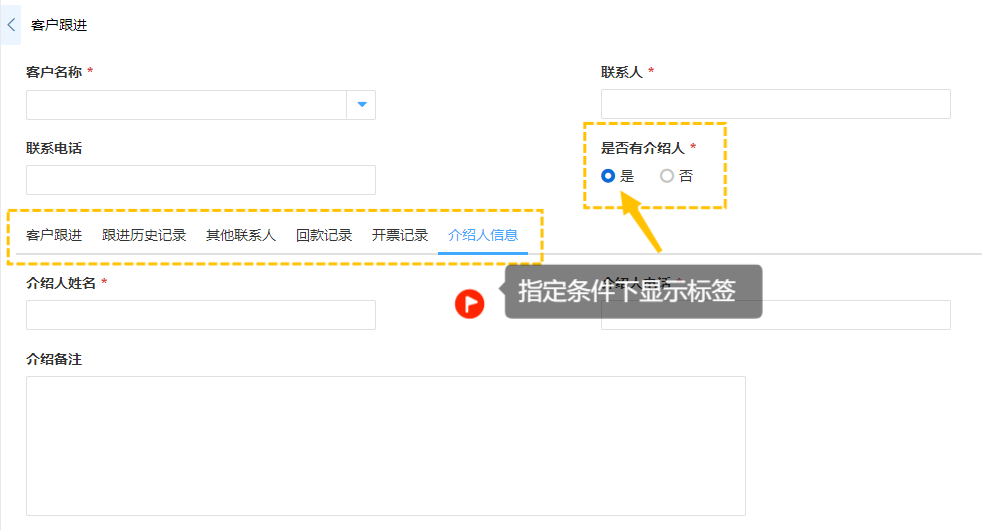
Task: Click inside the 介绍备注 text area
Action: click(385, 445)
